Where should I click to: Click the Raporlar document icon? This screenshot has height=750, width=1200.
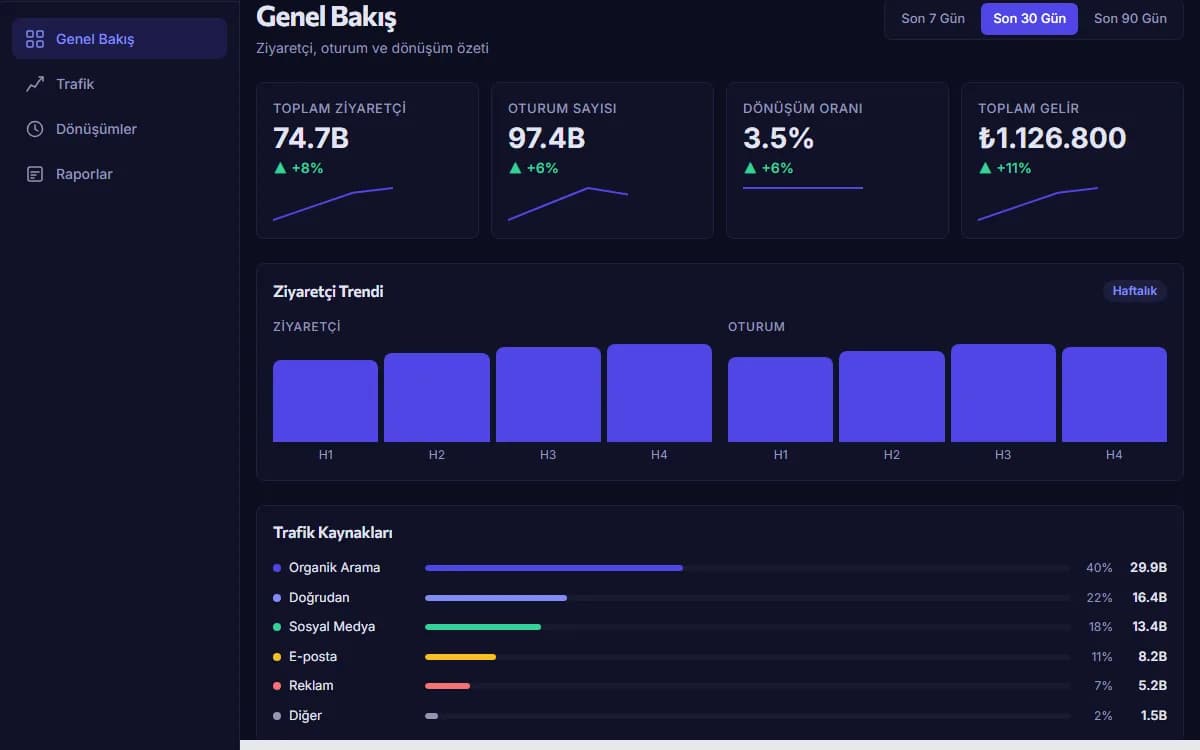tap(35, 174)
